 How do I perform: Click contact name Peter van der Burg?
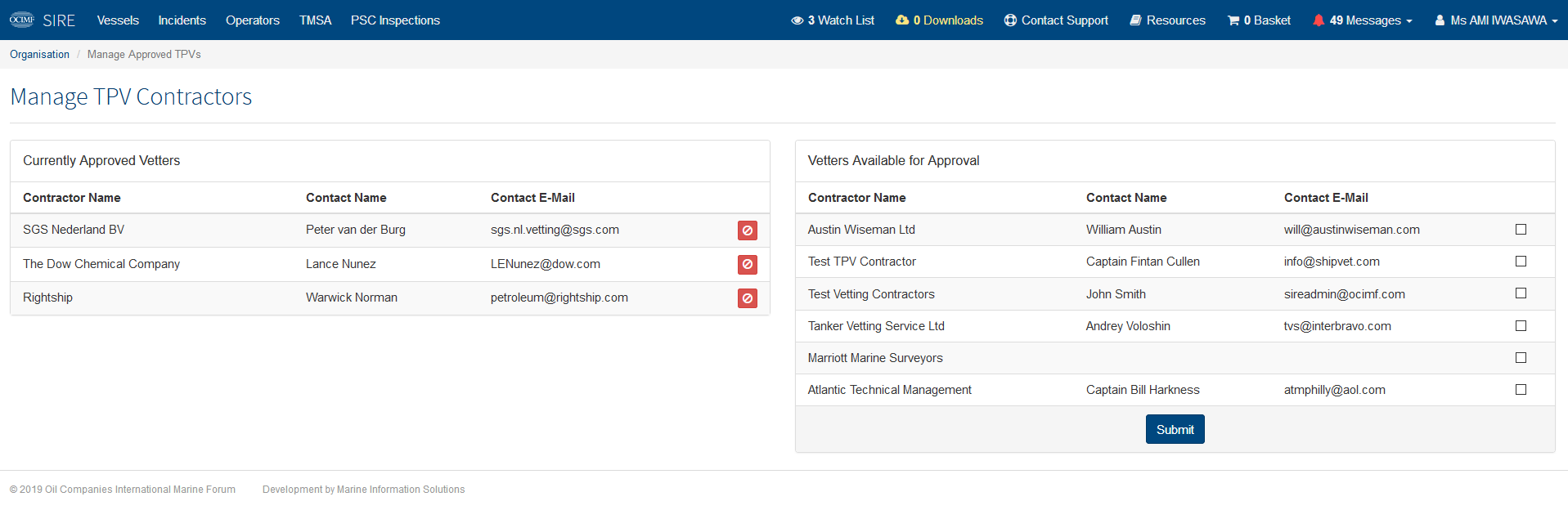tap(356, 230)
